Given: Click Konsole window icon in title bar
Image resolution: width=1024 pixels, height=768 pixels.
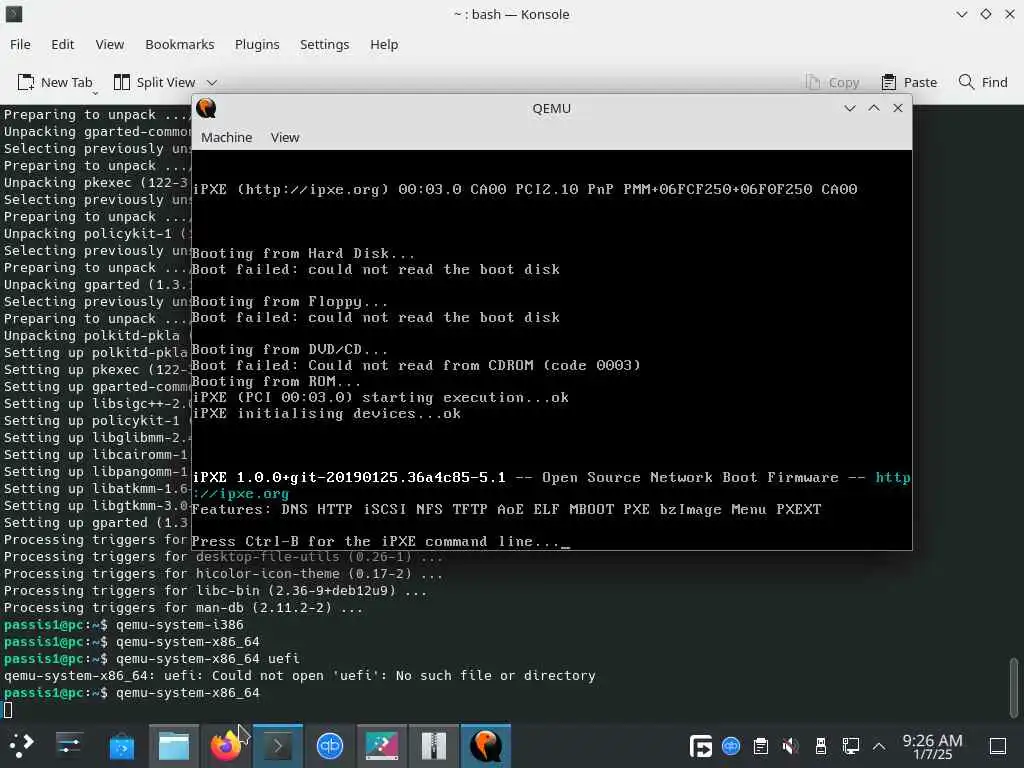Looking at the screenshot, I should pos(14,14).
